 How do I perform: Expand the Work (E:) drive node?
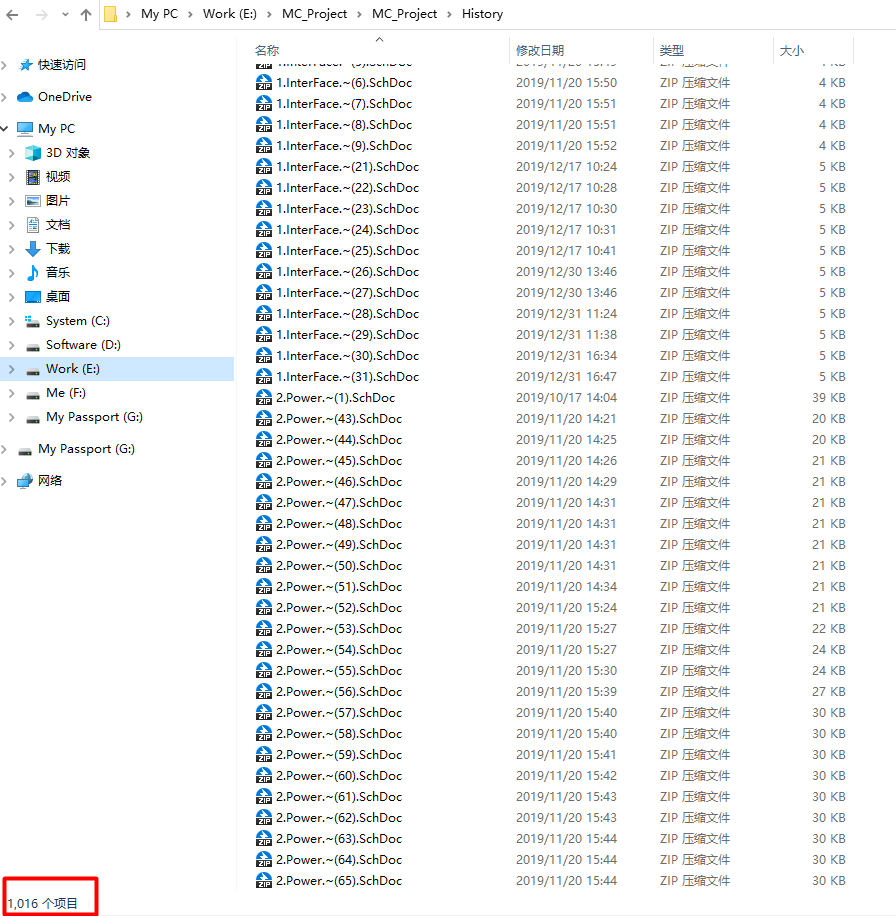[12, 369]
